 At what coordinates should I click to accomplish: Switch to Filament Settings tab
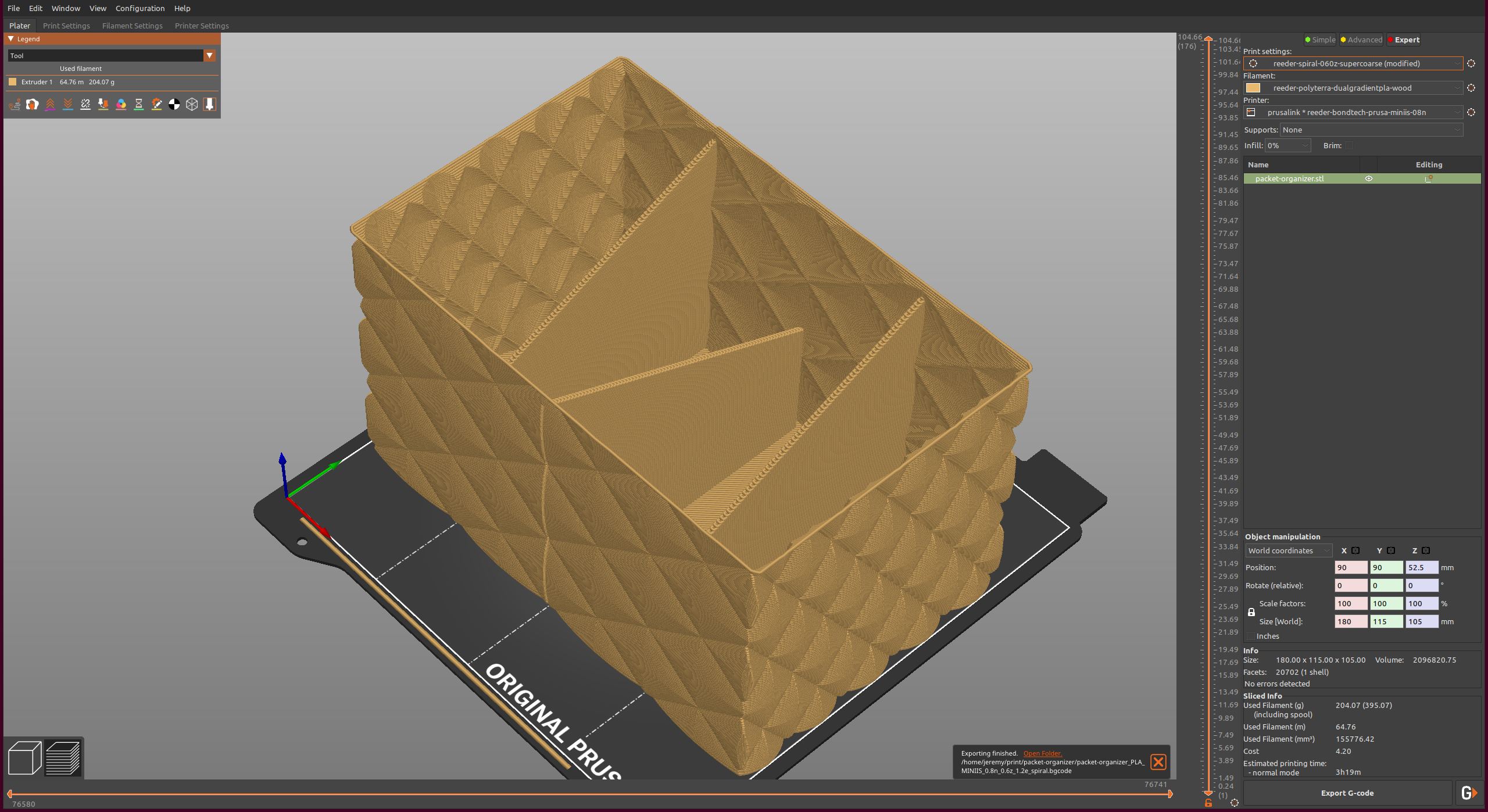(133, 26)
